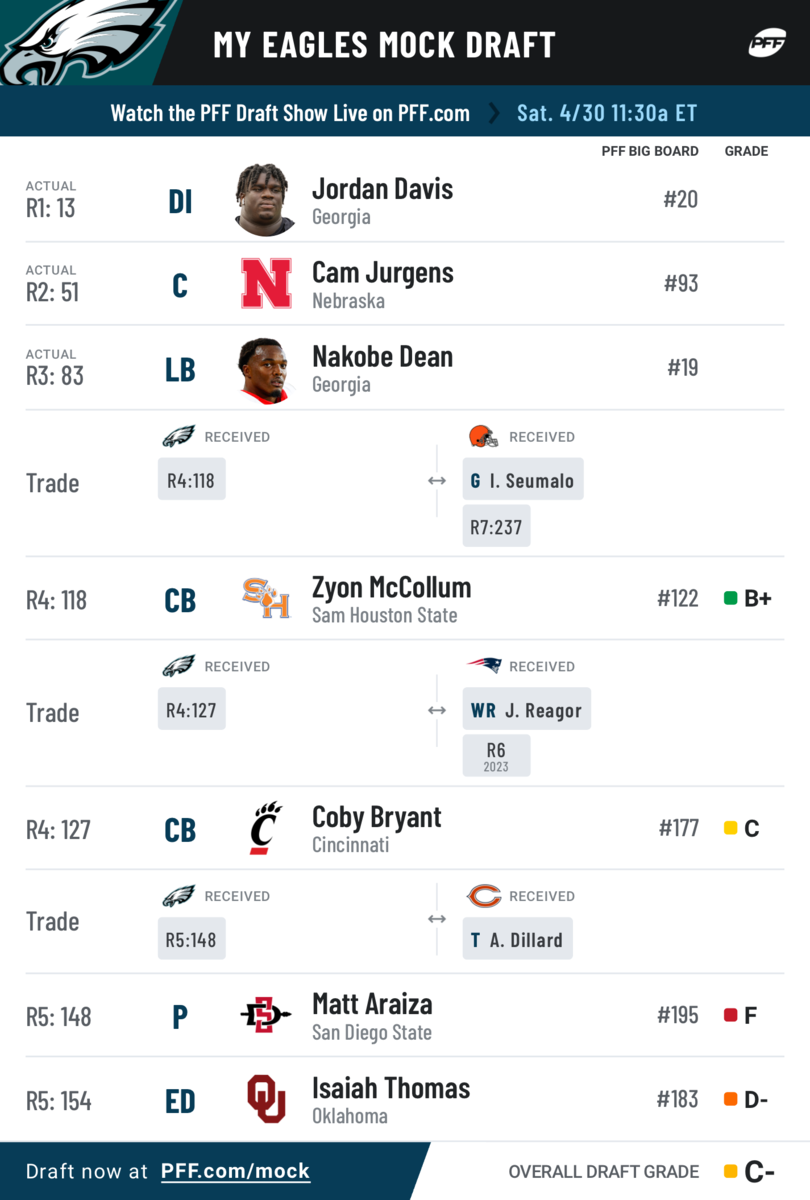Select the R4:118 received pick chip

click(192, 479)
